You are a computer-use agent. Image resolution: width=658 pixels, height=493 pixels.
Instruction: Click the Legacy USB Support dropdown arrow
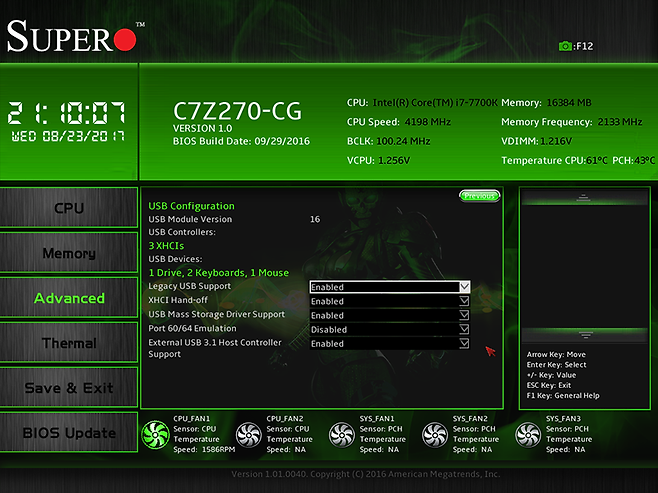click(x=464, y=287)
